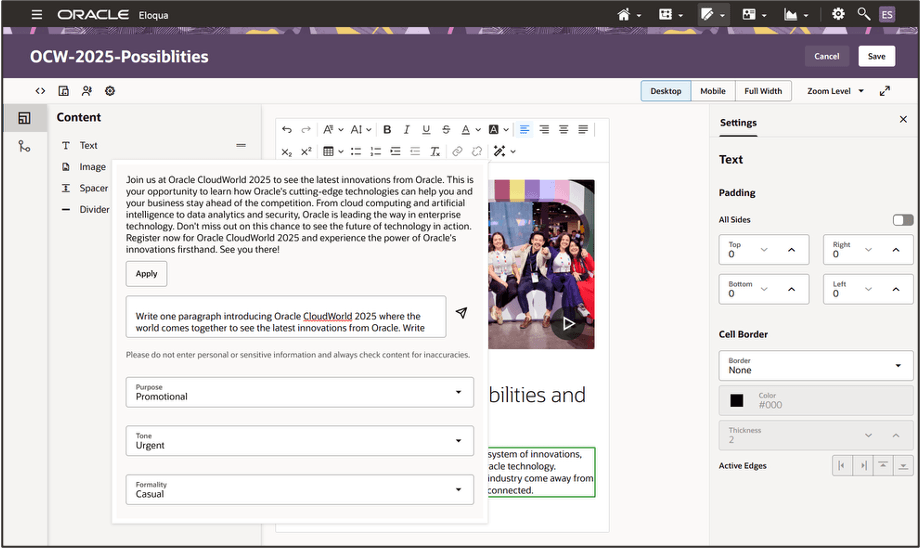Apply italic formatting to text
The height and width of the screenshot is (548, 920).
click(x=406, y=129)
